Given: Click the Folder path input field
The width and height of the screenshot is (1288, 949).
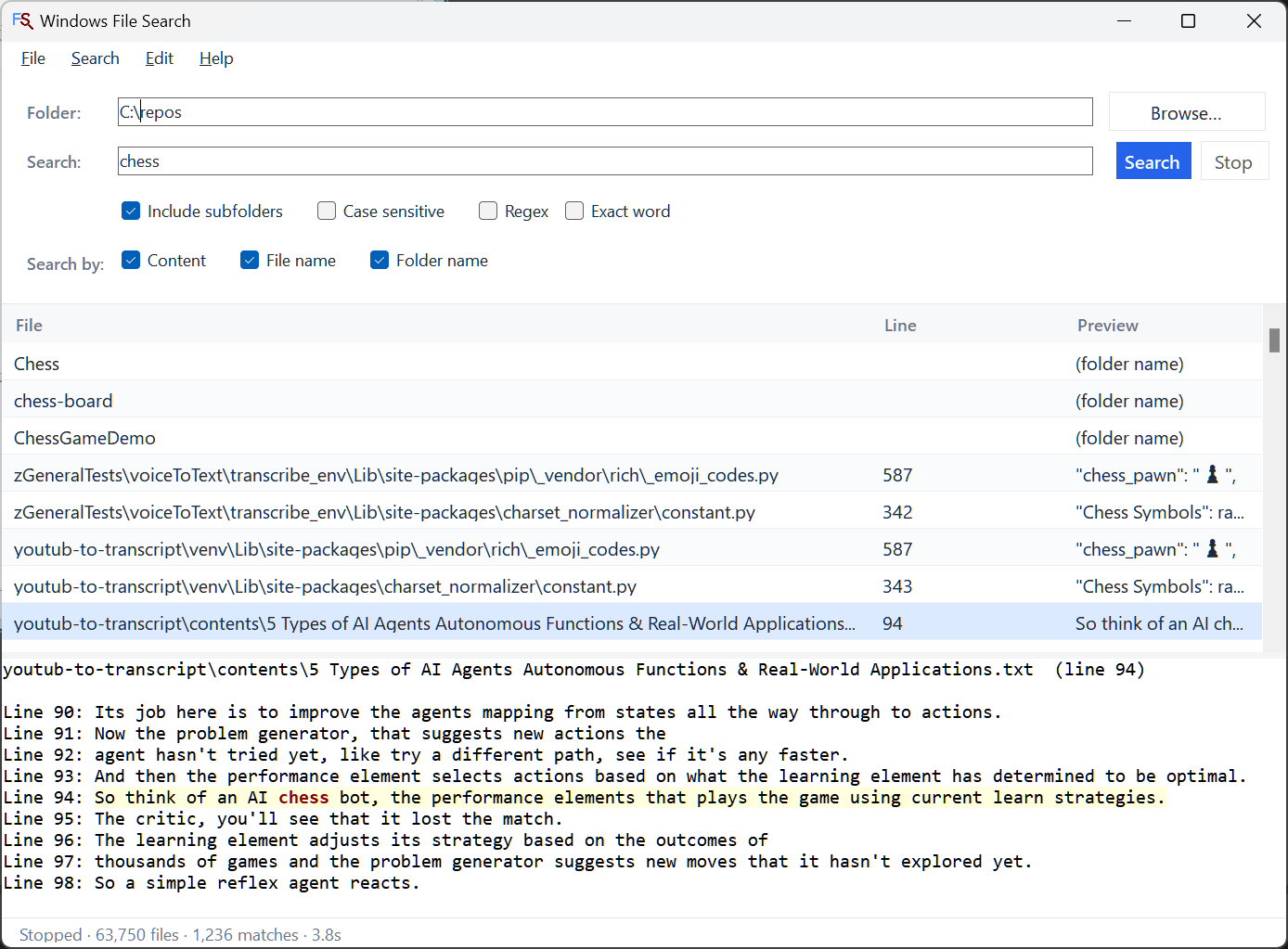Looking at the screenshot, I should tap(605, 112).
